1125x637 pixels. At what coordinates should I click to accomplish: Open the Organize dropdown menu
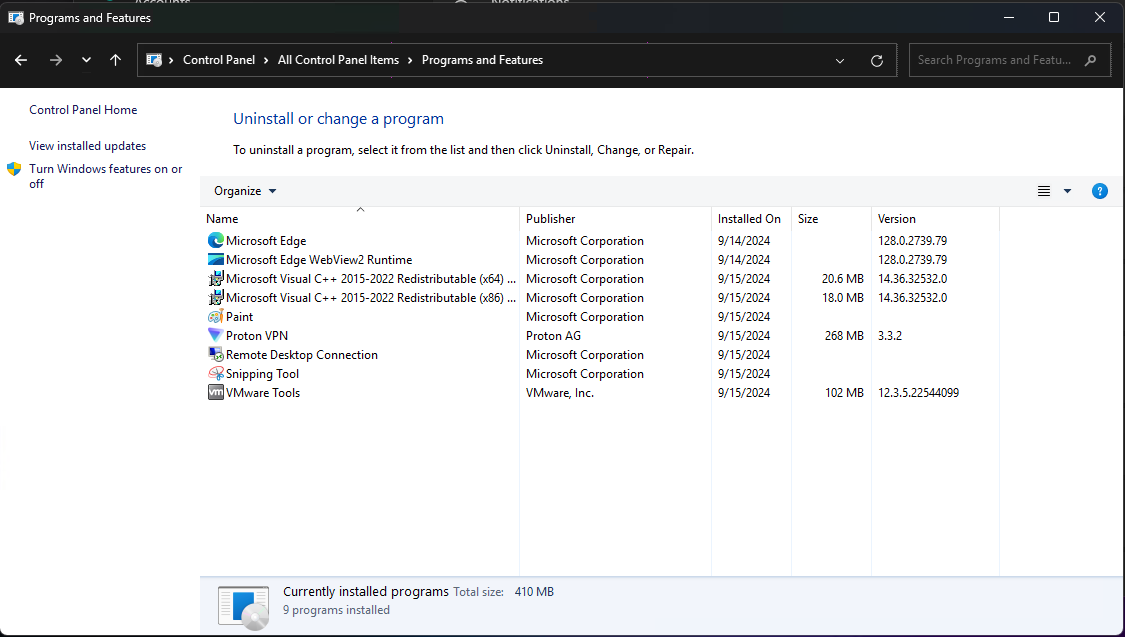pyautogui.click(x=245, y=191)
